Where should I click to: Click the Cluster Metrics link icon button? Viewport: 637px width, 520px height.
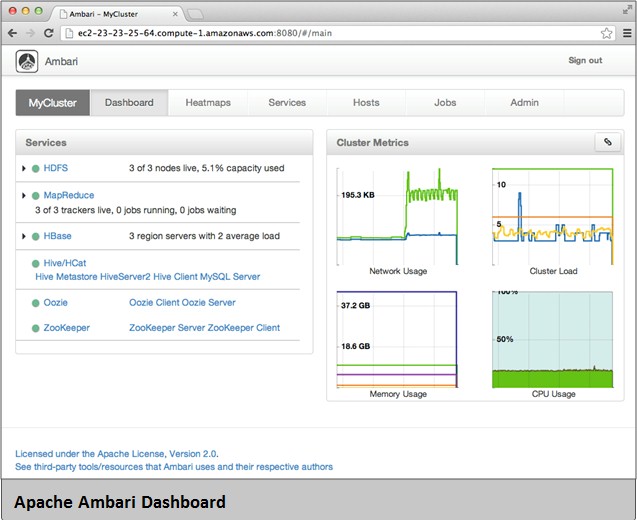(607, 142)
